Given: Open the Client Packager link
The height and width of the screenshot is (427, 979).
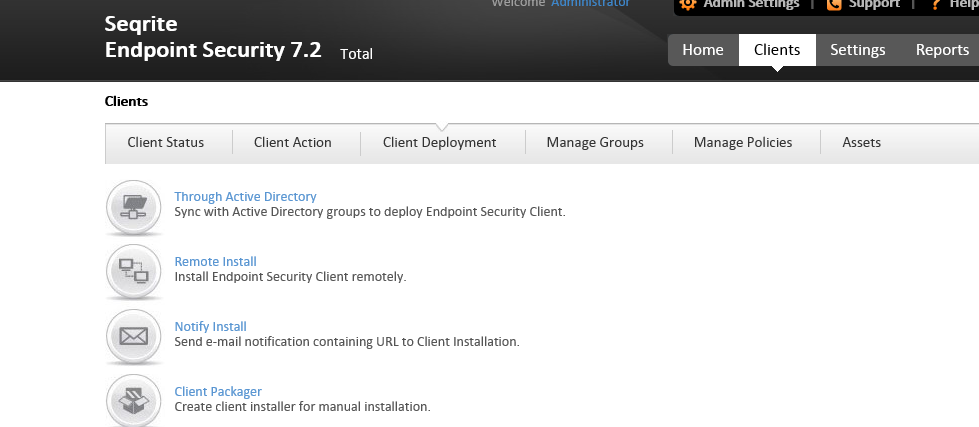Looking at the screenshot, I should pyautogui.click(x=218, y=391).
